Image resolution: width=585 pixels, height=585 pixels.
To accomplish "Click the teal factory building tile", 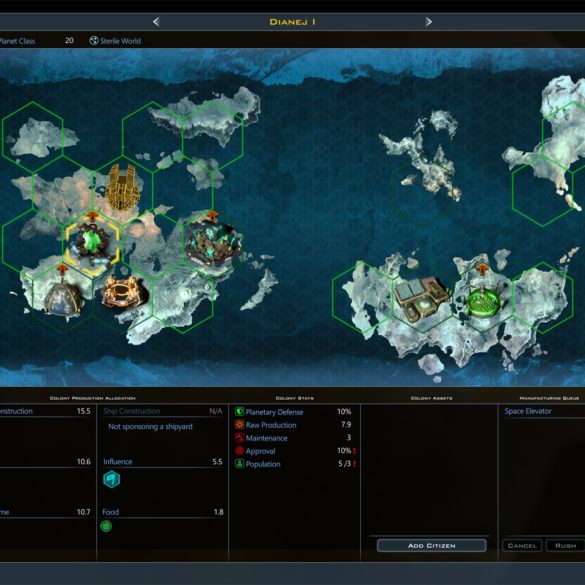I will tap(213, 243).
